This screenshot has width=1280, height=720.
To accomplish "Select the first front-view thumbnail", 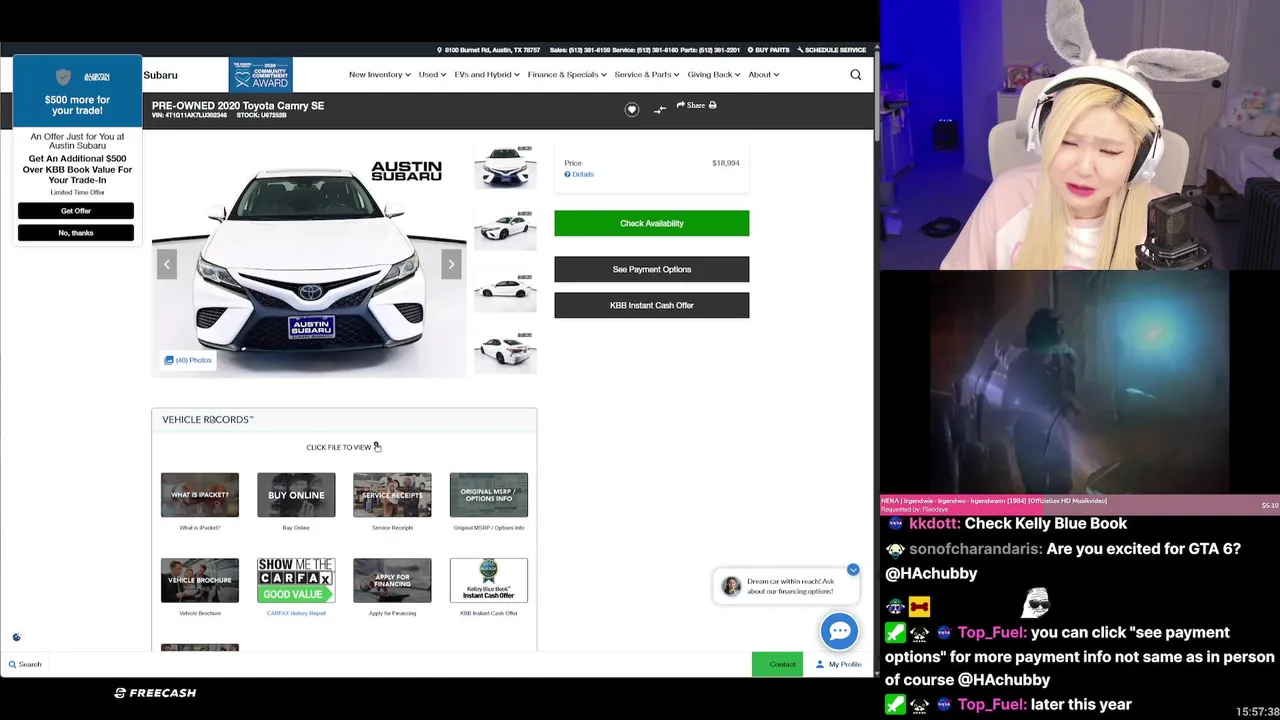I will pyautogui.click(x=505, y=167).
